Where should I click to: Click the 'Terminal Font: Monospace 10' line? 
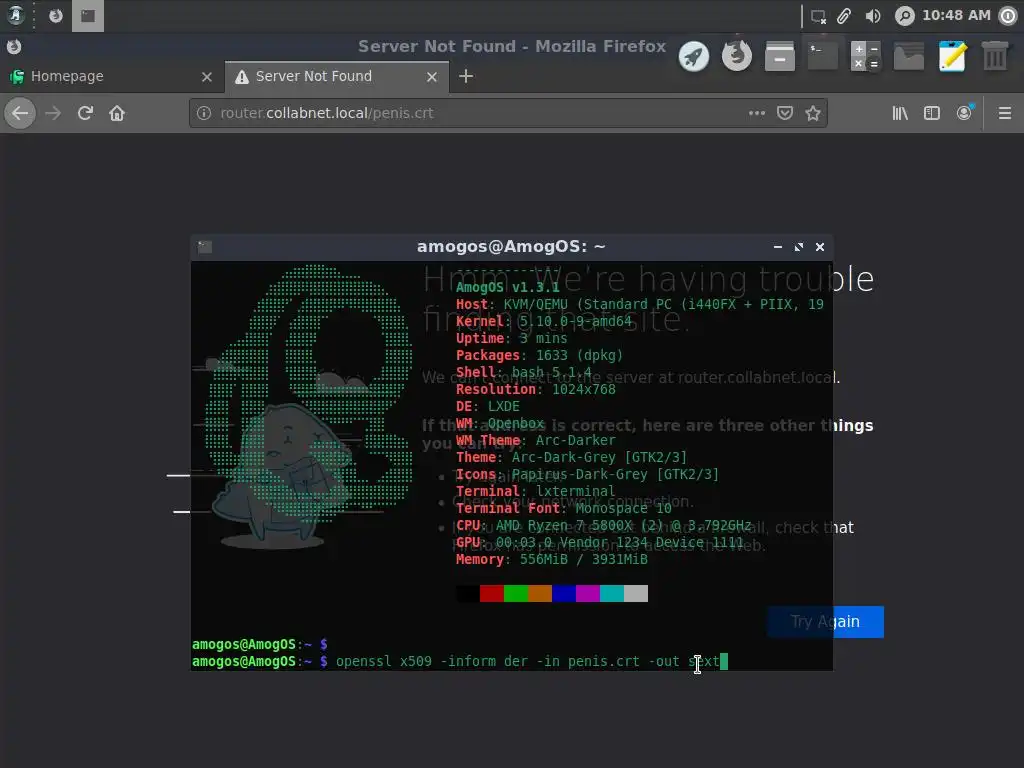564,508
